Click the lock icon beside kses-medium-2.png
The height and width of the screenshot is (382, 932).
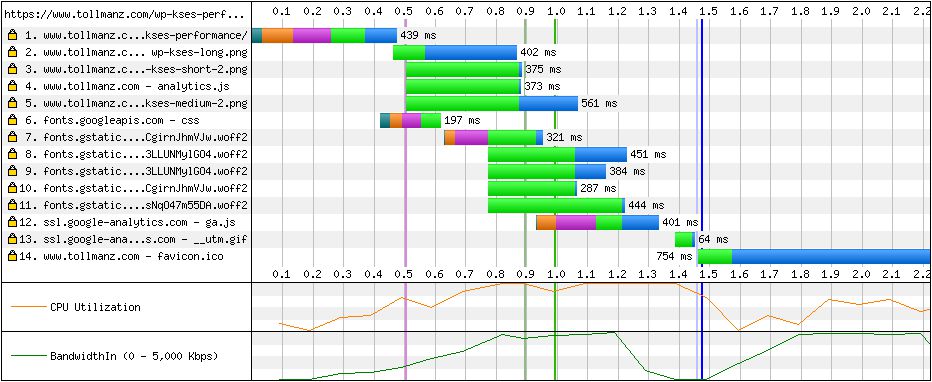click(x=12, y=103)
